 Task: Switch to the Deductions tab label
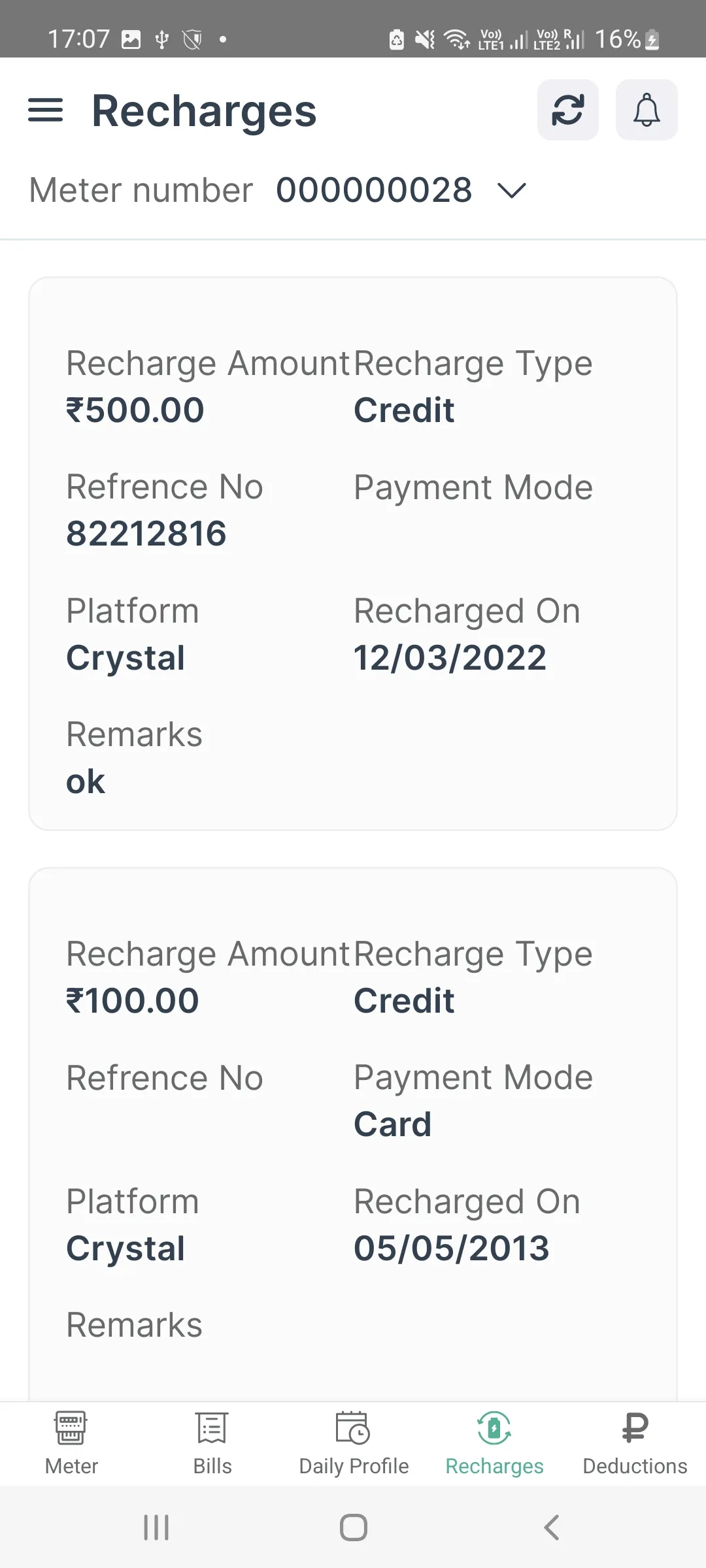635,1466
